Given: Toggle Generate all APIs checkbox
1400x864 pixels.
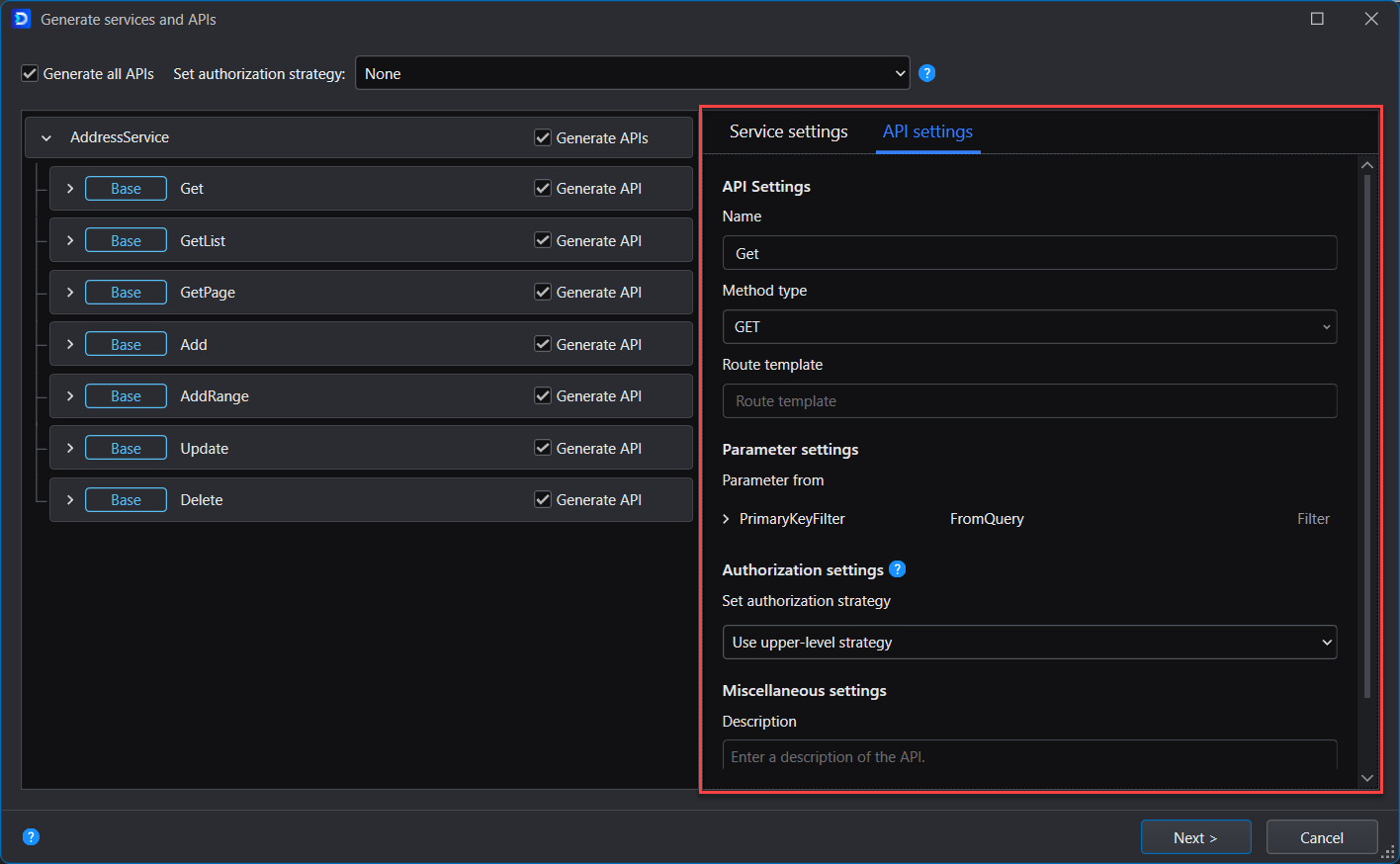Looking at the screenshot, I should 30,73.
